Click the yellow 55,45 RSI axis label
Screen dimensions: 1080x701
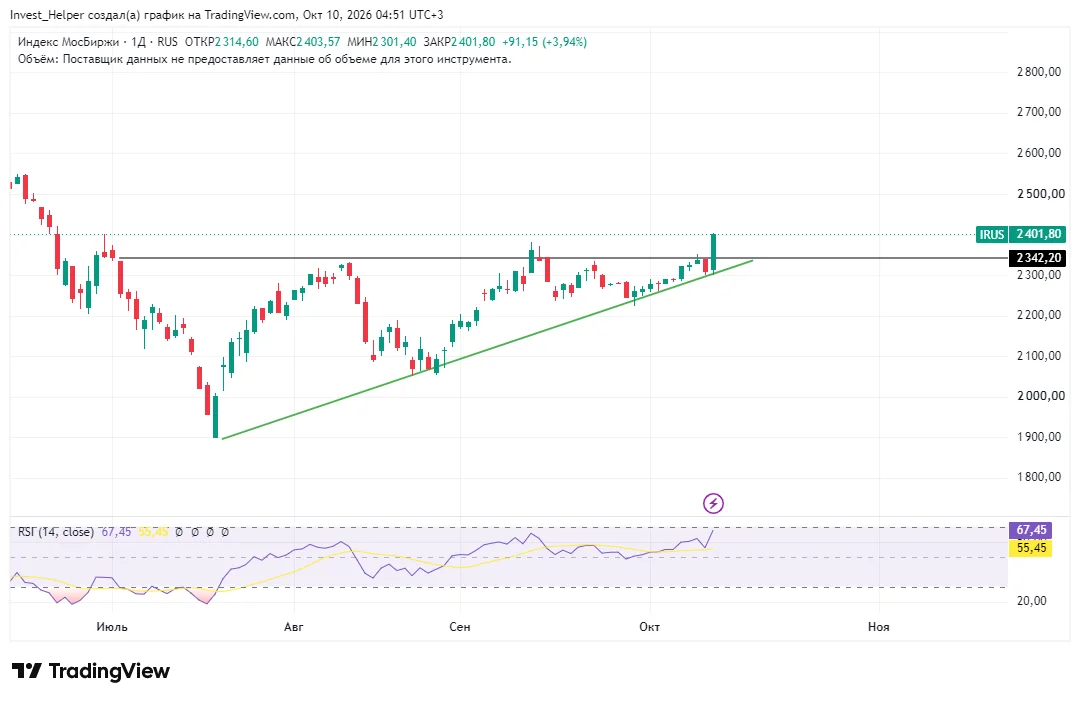point(1030,548)
